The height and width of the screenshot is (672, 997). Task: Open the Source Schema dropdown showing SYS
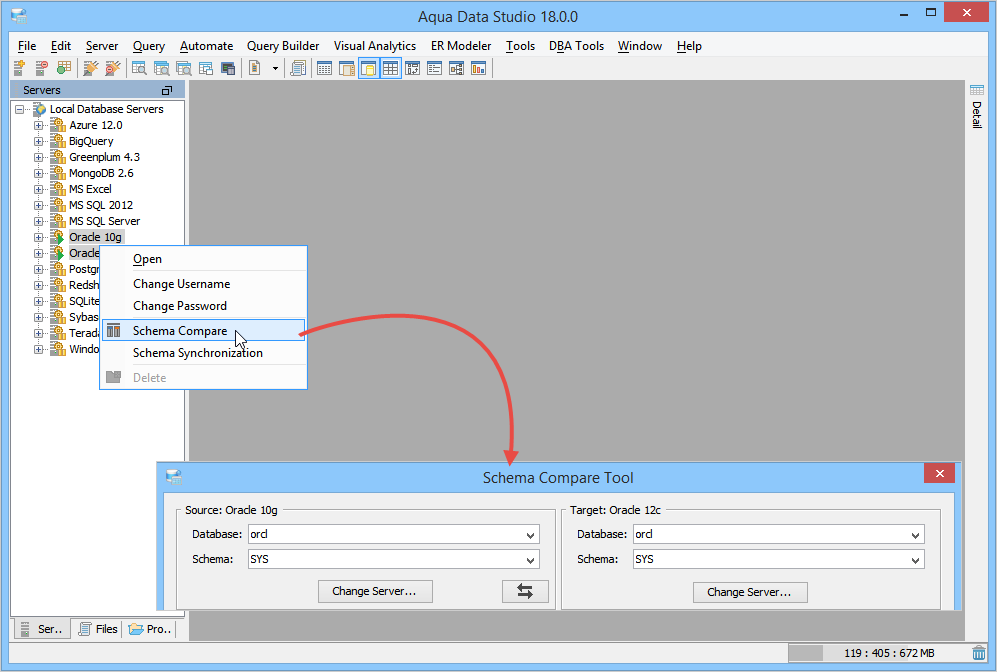coord(530,560)
